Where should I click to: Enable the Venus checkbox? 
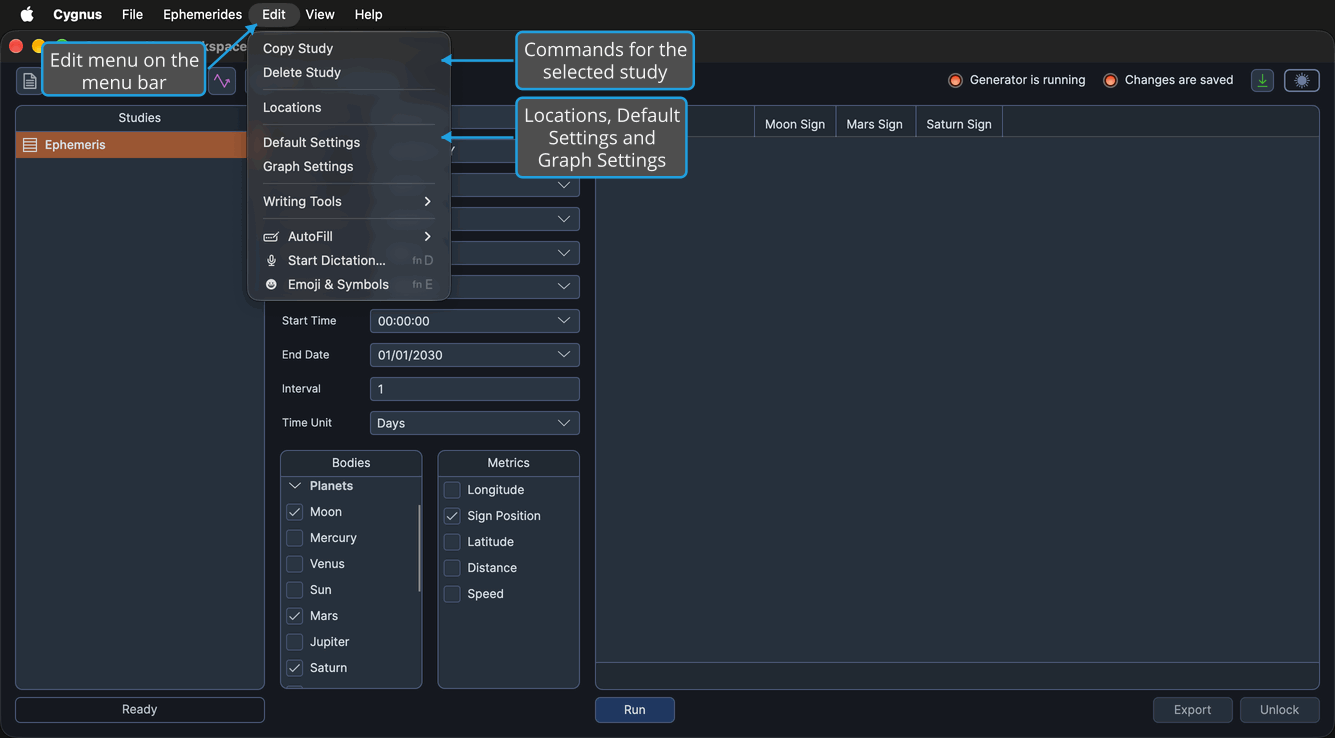295,564
